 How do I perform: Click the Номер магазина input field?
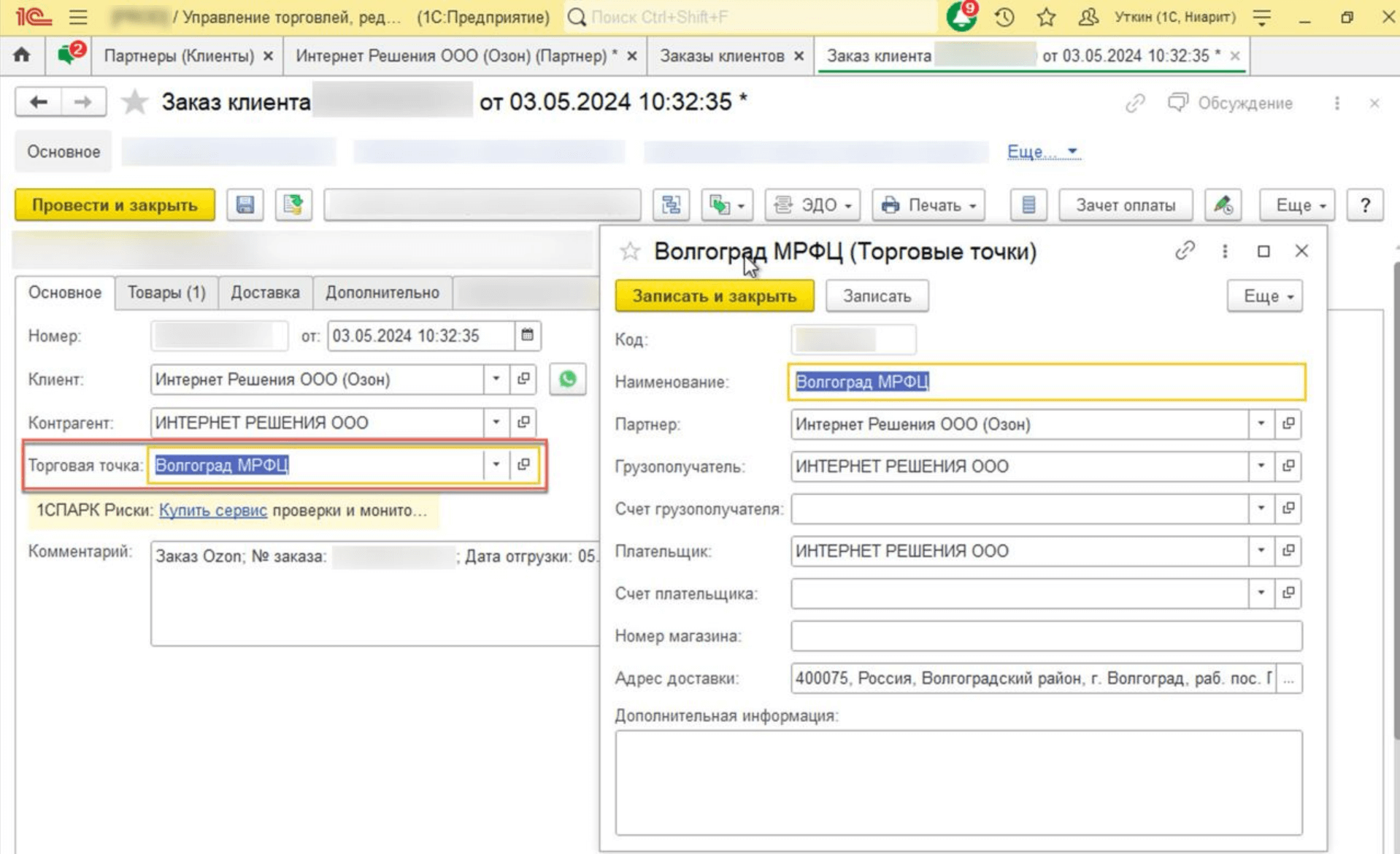click(x=1045, y=636)
